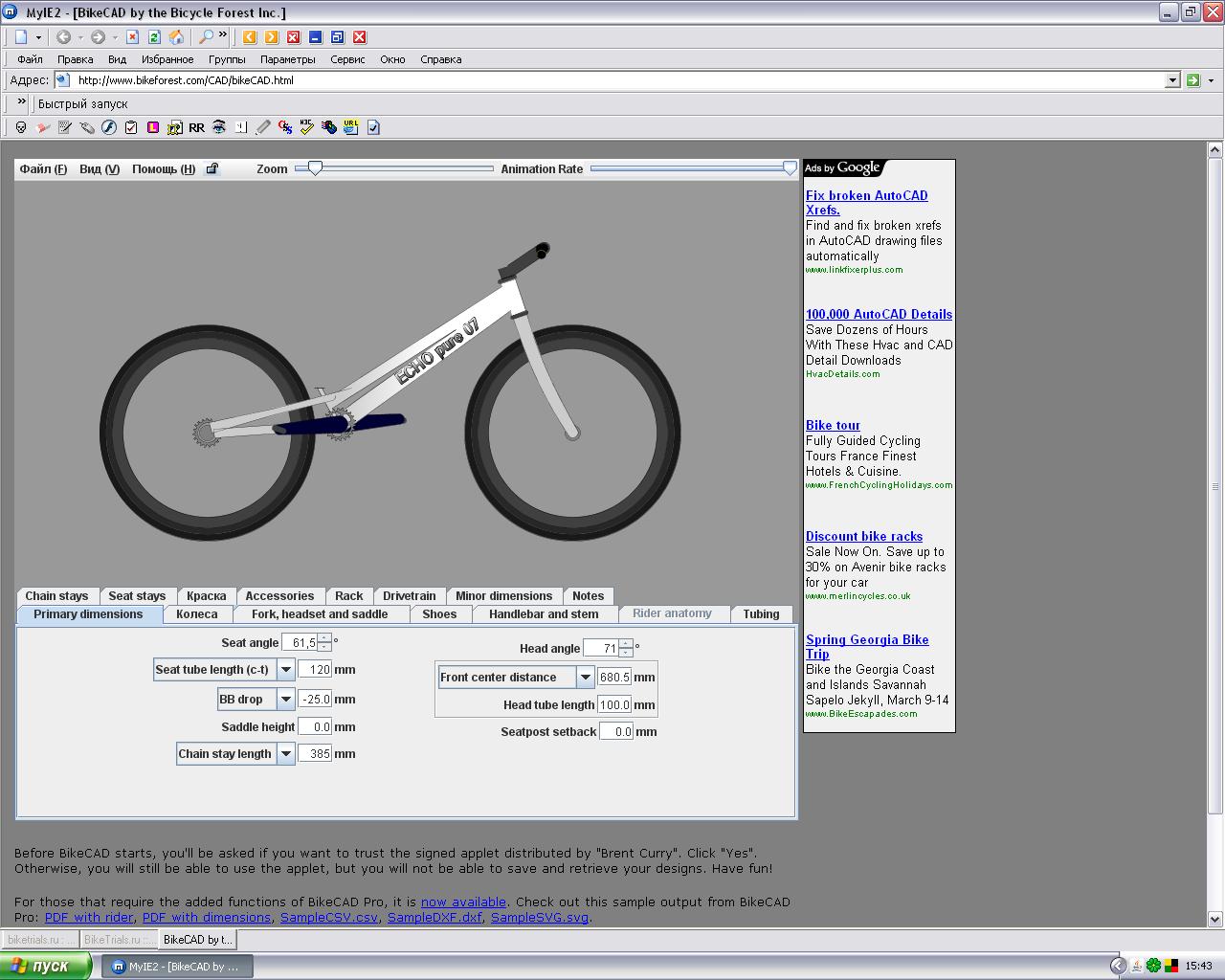Click the Home page icon in browser toolbar
Screen dimensions: 1225x980
tap(176, 37)
